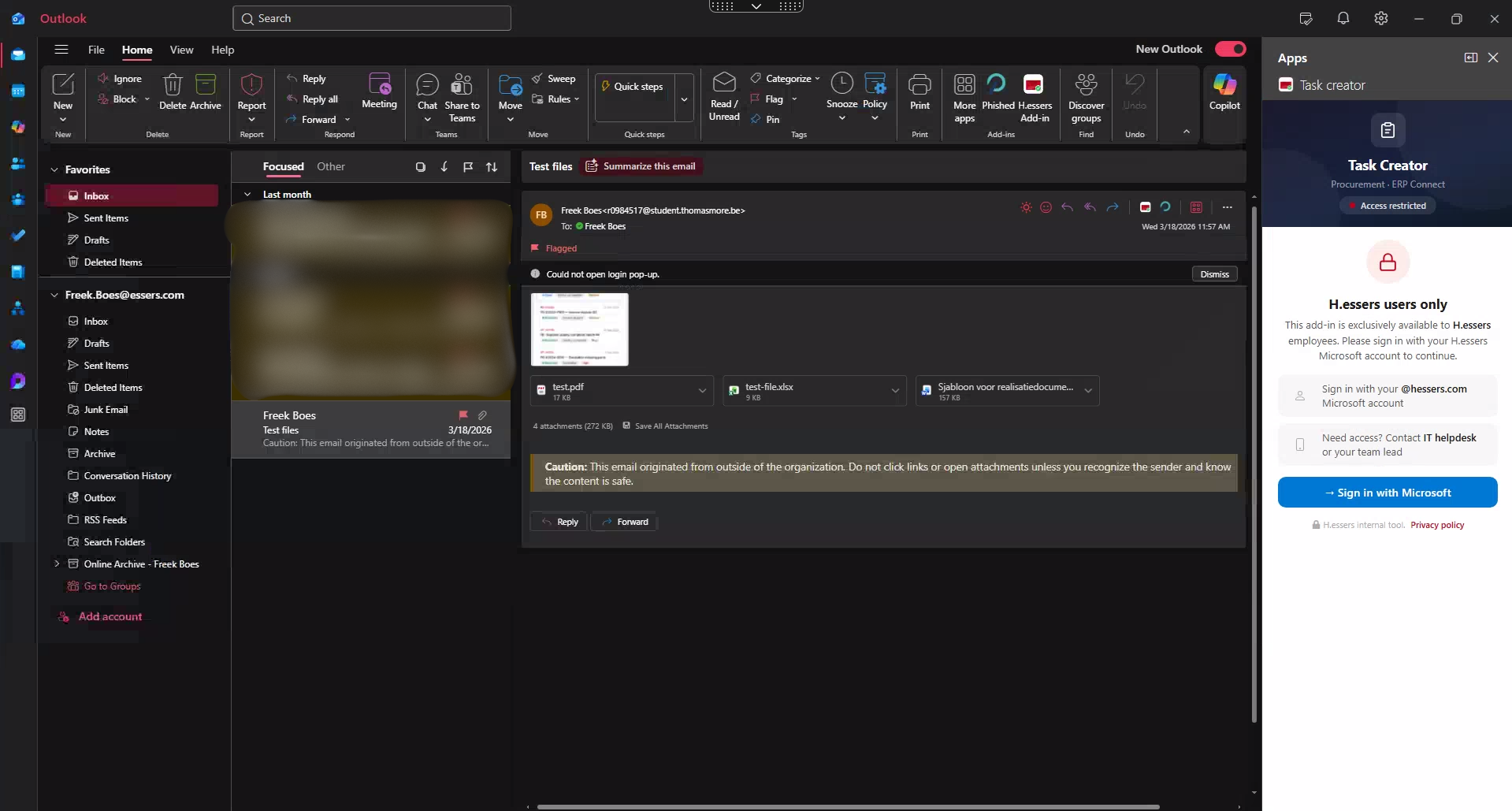This screenshot has height=811, width=1512.
Task: Turn off the New Outlook toggle
Action: click(1230, 49)
